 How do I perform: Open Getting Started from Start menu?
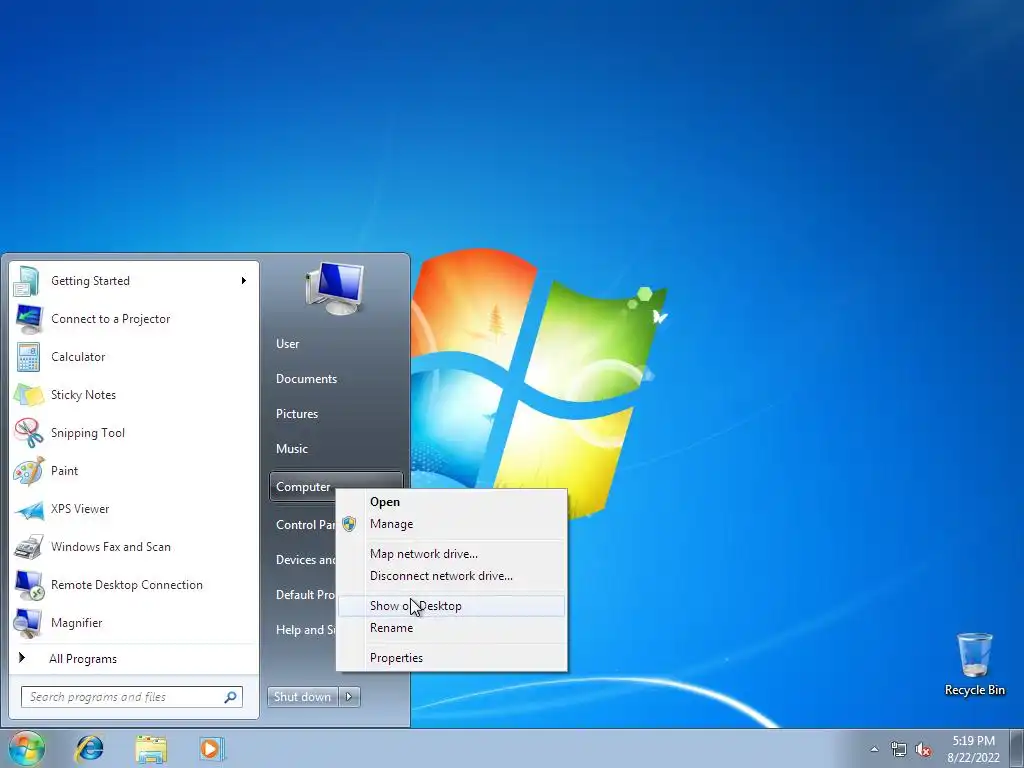click(134, 281)
